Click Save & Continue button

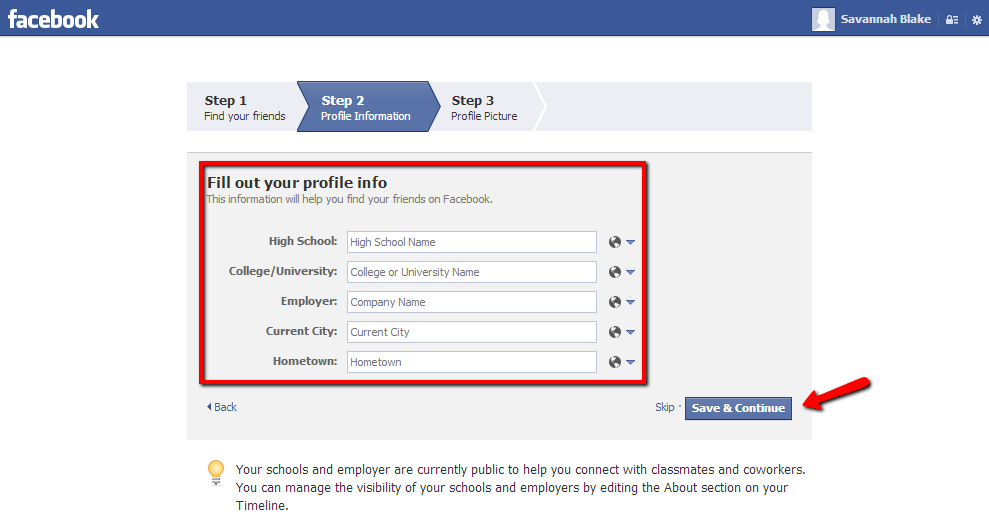pyautogui.click(x=738, y=408)
